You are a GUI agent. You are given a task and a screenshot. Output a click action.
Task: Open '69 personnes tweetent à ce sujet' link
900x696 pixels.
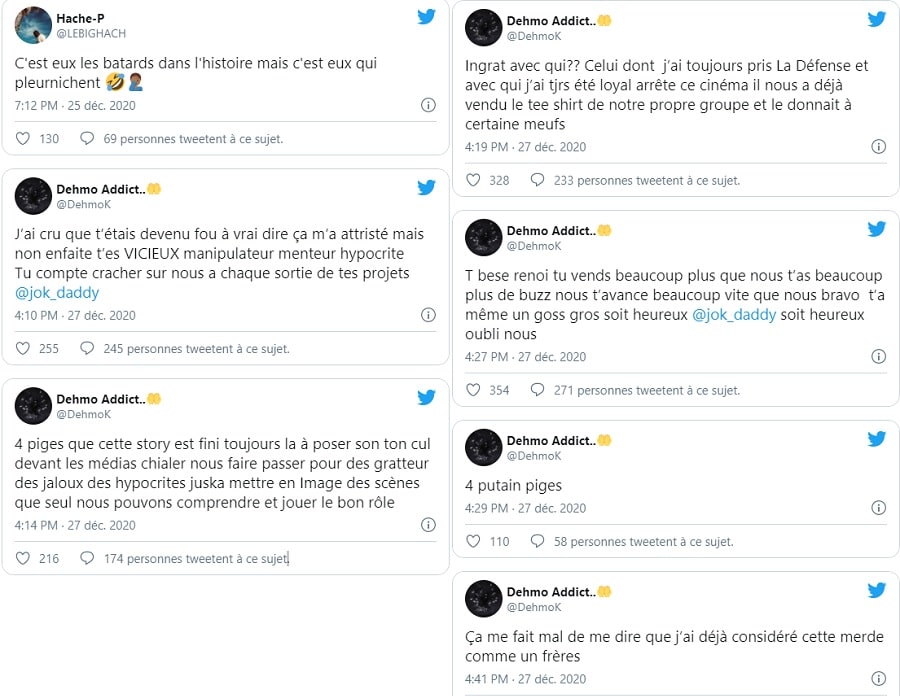tap(193, 139)
